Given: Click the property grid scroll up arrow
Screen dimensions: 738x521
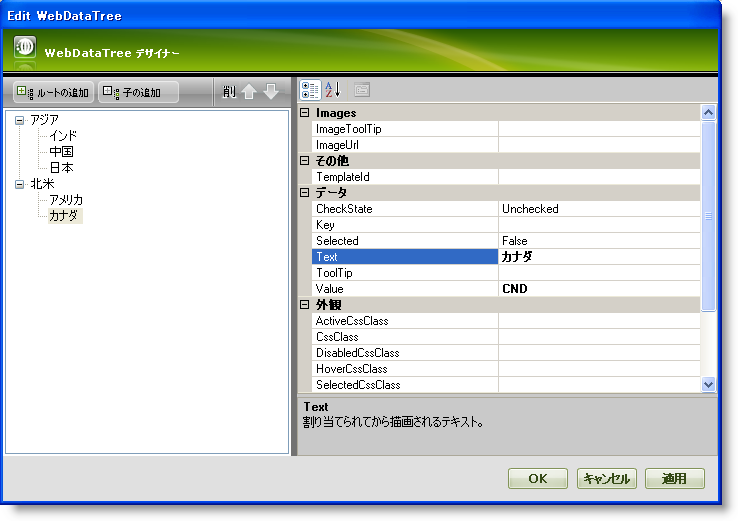Looking at the screenshot, I should 708,112.
